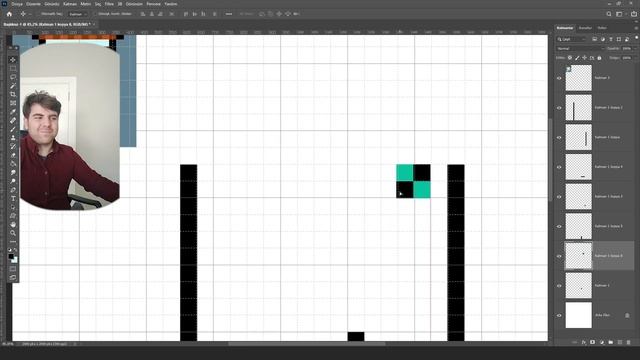Viewport: 640px width, 360px height.
Task: Select the Lasso tool
Action: 13,77
